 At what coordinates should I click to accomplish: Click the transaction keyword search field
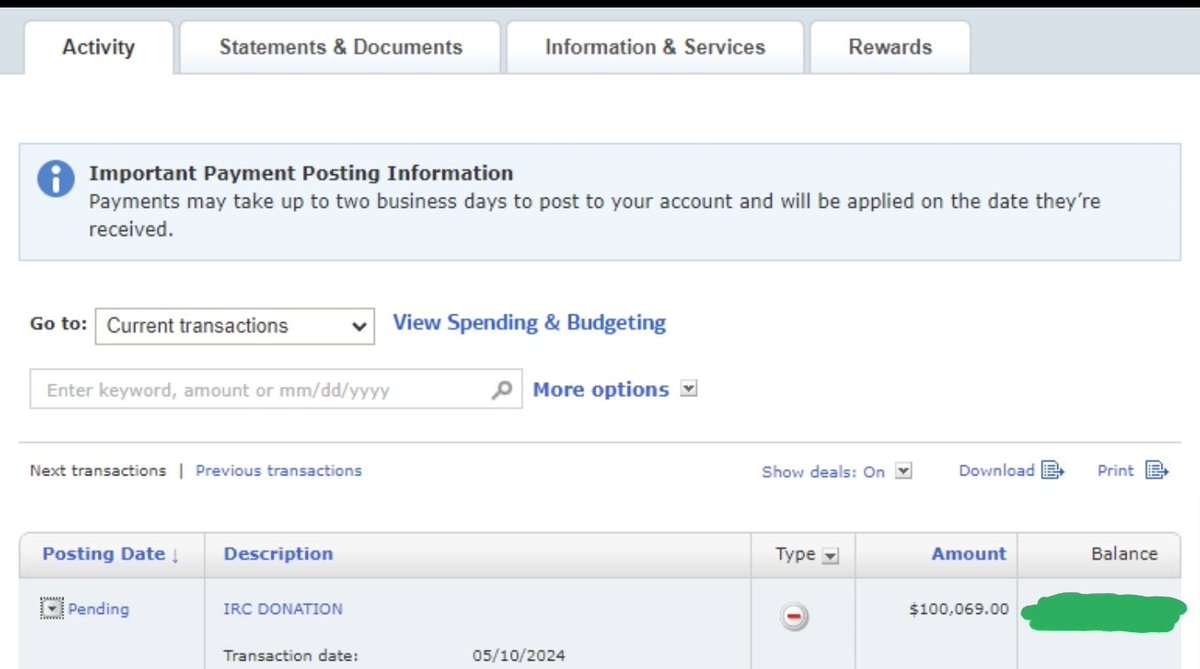pos(276,390)
